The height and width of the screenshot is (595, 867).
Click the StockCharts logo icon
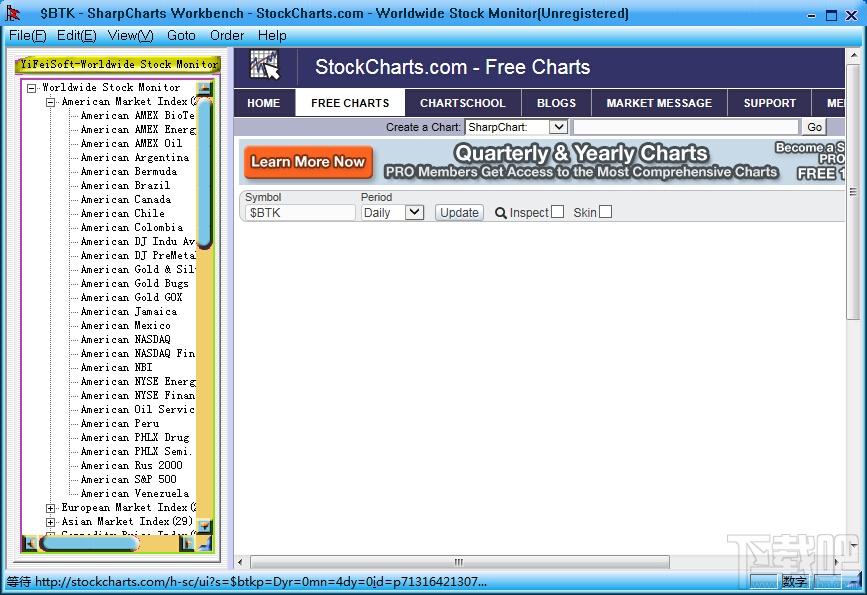pyautogui.click(x=265, y=65)
